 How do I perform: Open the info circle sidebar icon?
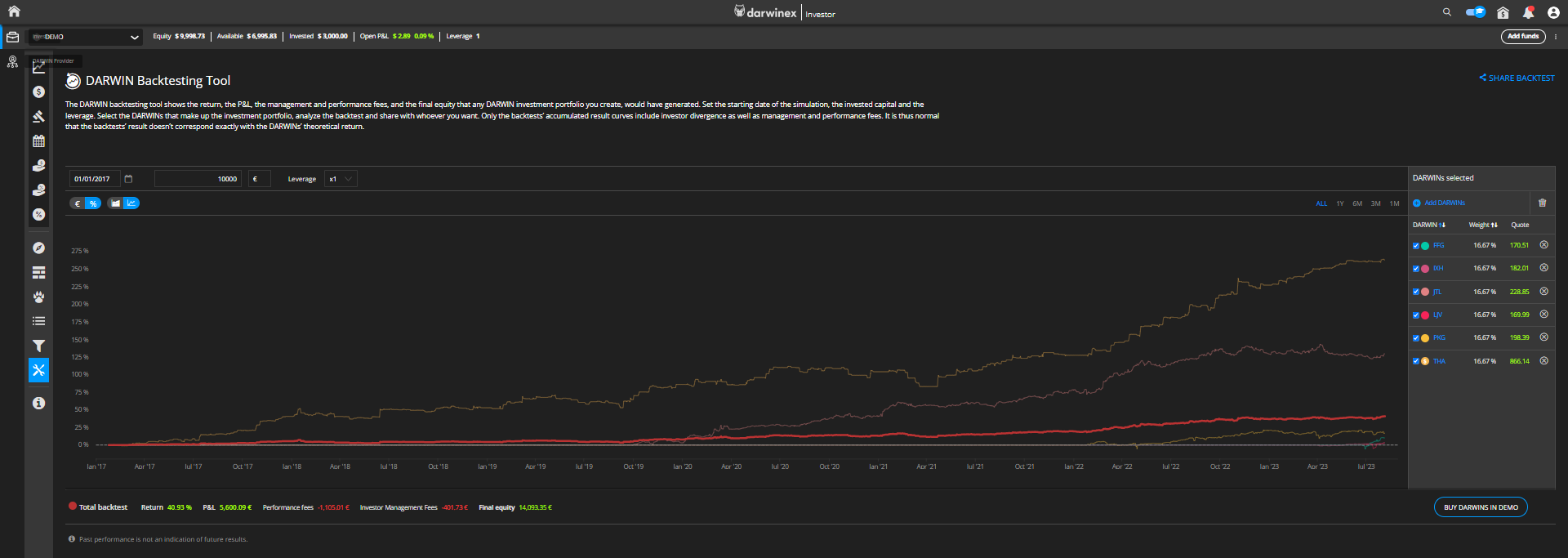tap(38, 403)
